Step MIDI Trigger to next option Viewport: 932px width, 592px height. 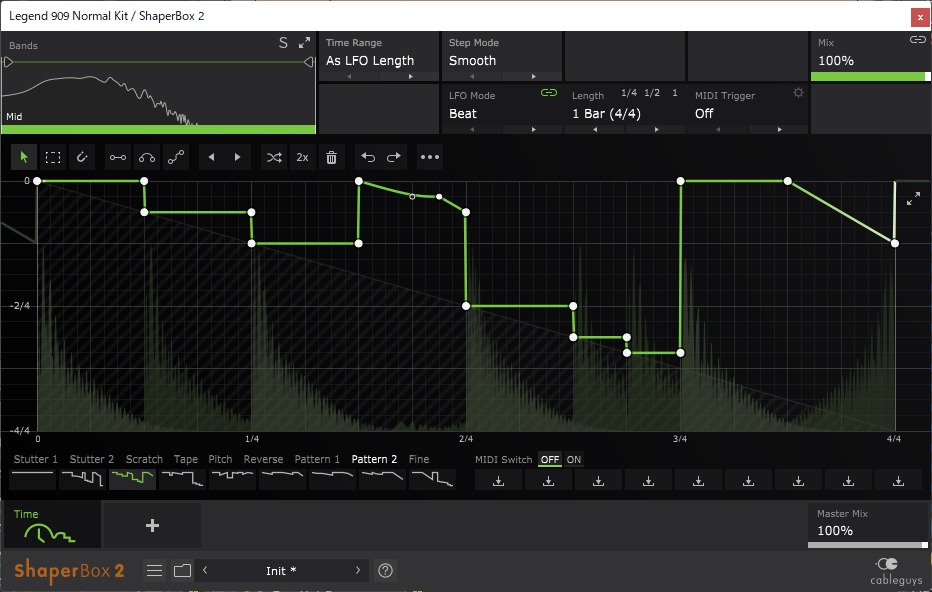(779, 130)
